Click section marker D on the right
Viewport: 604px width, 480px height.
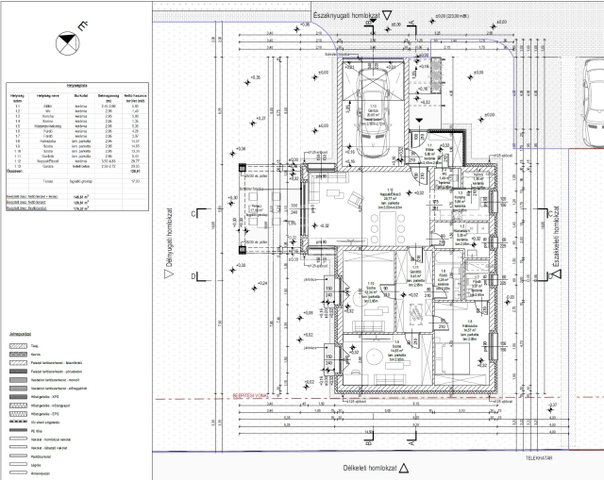pyautogui.click(x=546, y=276)
